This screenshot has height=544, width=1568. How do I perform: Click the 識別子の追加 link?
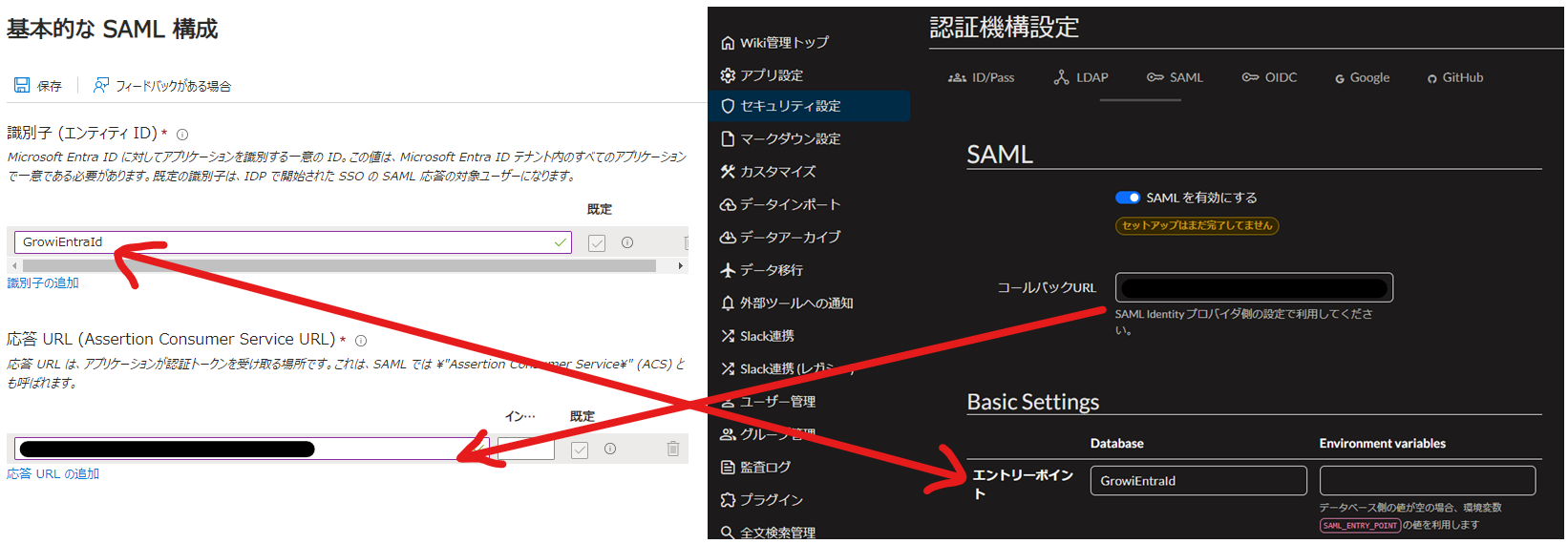[x=43, y=282]
